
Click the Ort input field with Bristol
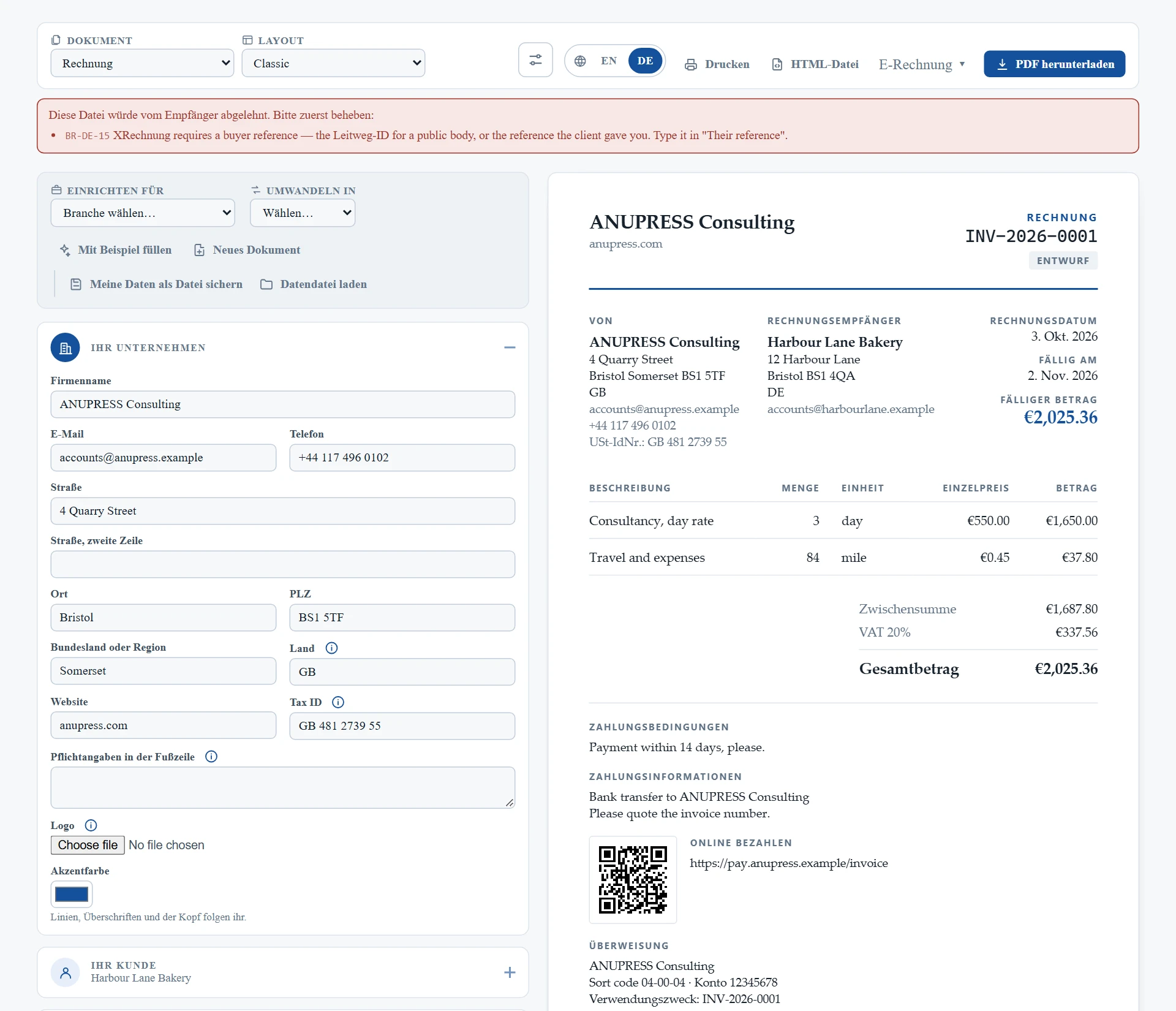pos(164,618)
